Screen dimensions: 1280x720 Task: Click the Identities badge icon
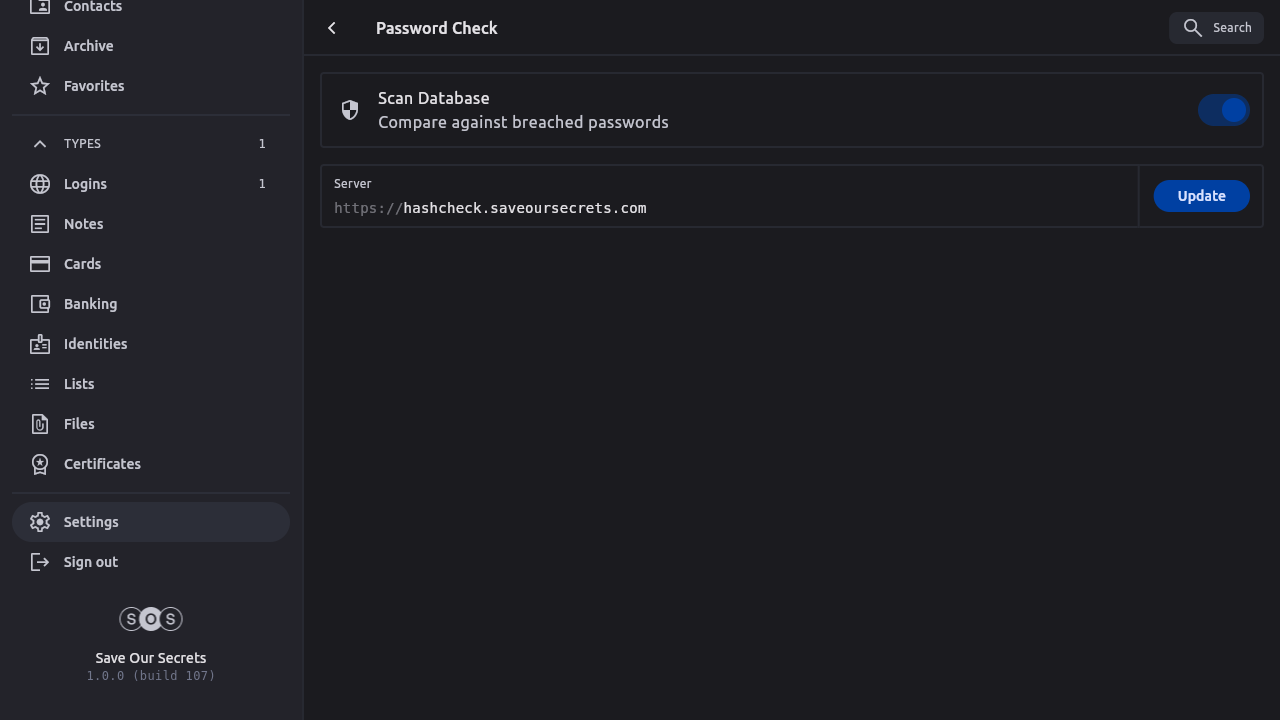tap(40, 344)
